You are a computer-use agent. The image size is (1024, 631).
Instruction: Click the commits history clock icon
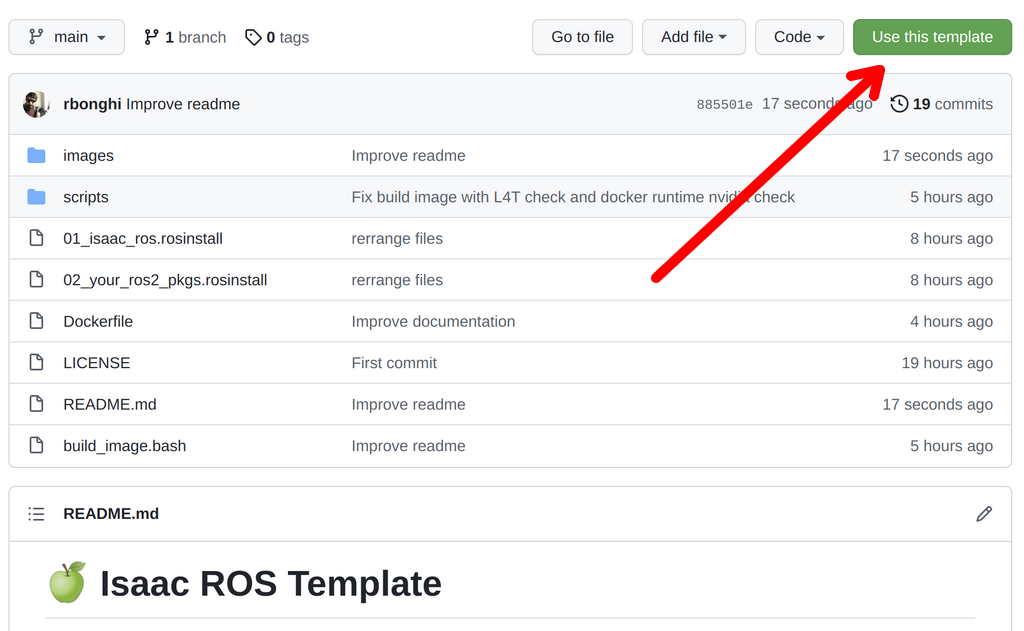(899, 104)
